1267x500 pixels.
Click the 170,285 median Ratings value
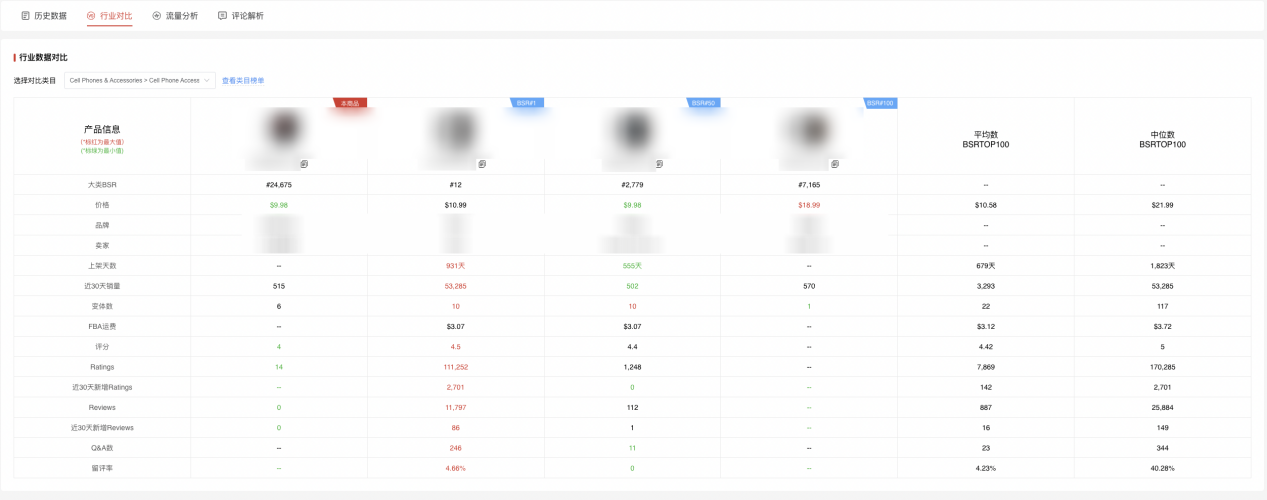1162,367
